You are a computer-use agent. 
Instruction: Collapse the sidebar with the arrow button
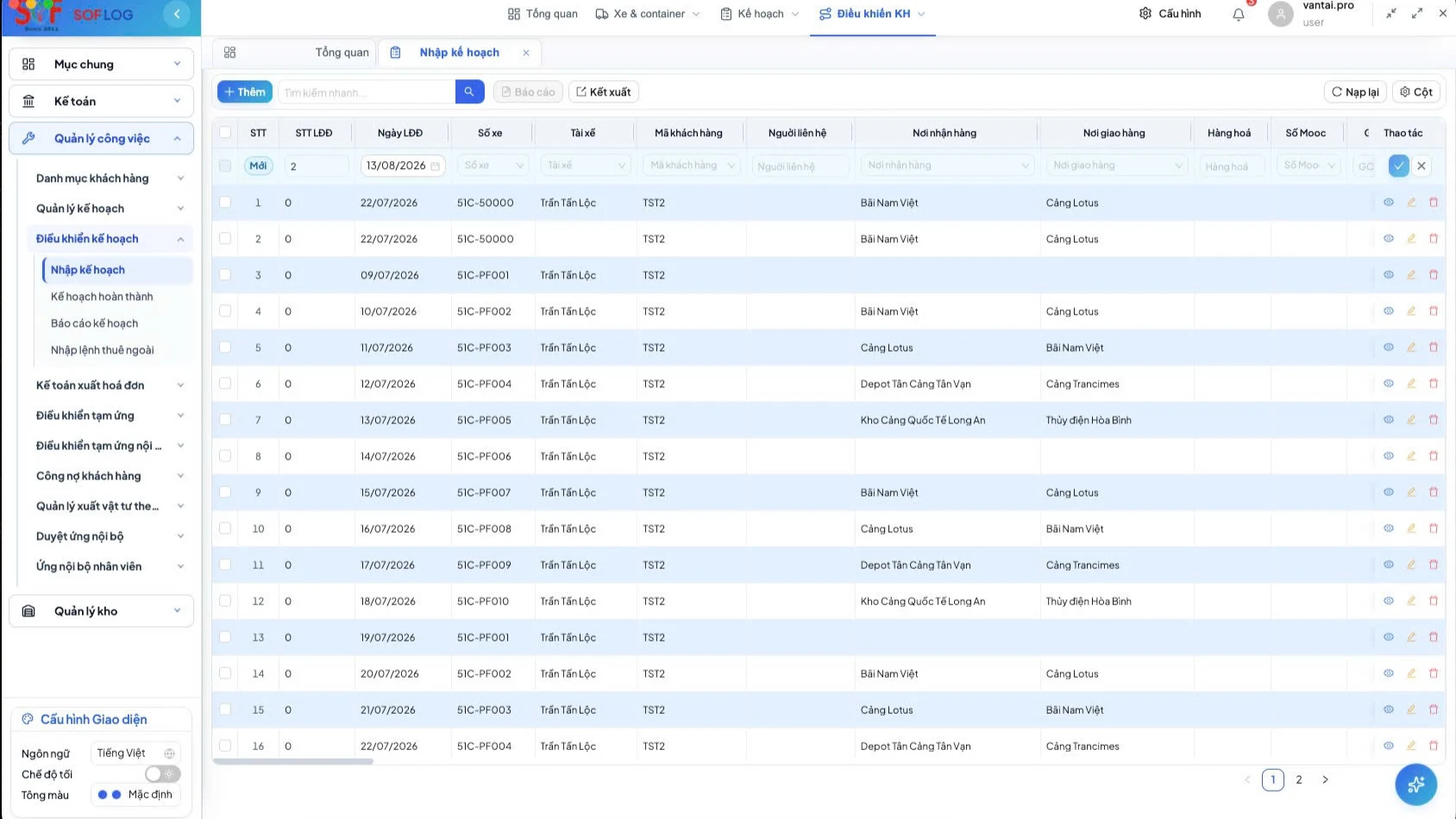(177, 14)
